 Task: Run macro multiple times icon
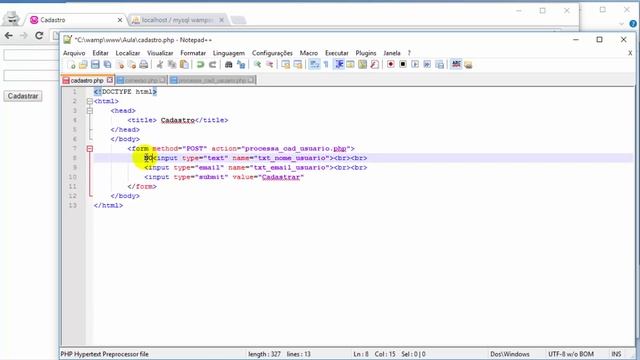[x=427, y=64]
